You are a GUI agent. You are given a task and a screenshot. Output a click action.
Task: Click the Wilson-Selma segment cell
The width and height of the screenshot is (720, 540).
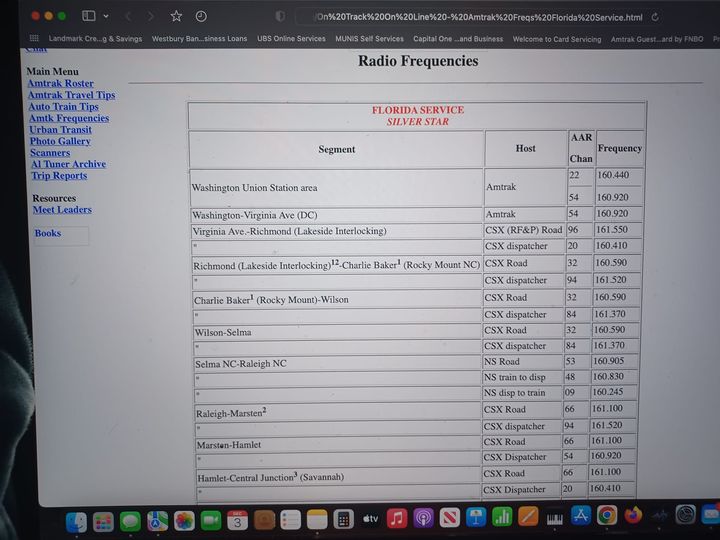pyautogui.click(x=337, y=332)
